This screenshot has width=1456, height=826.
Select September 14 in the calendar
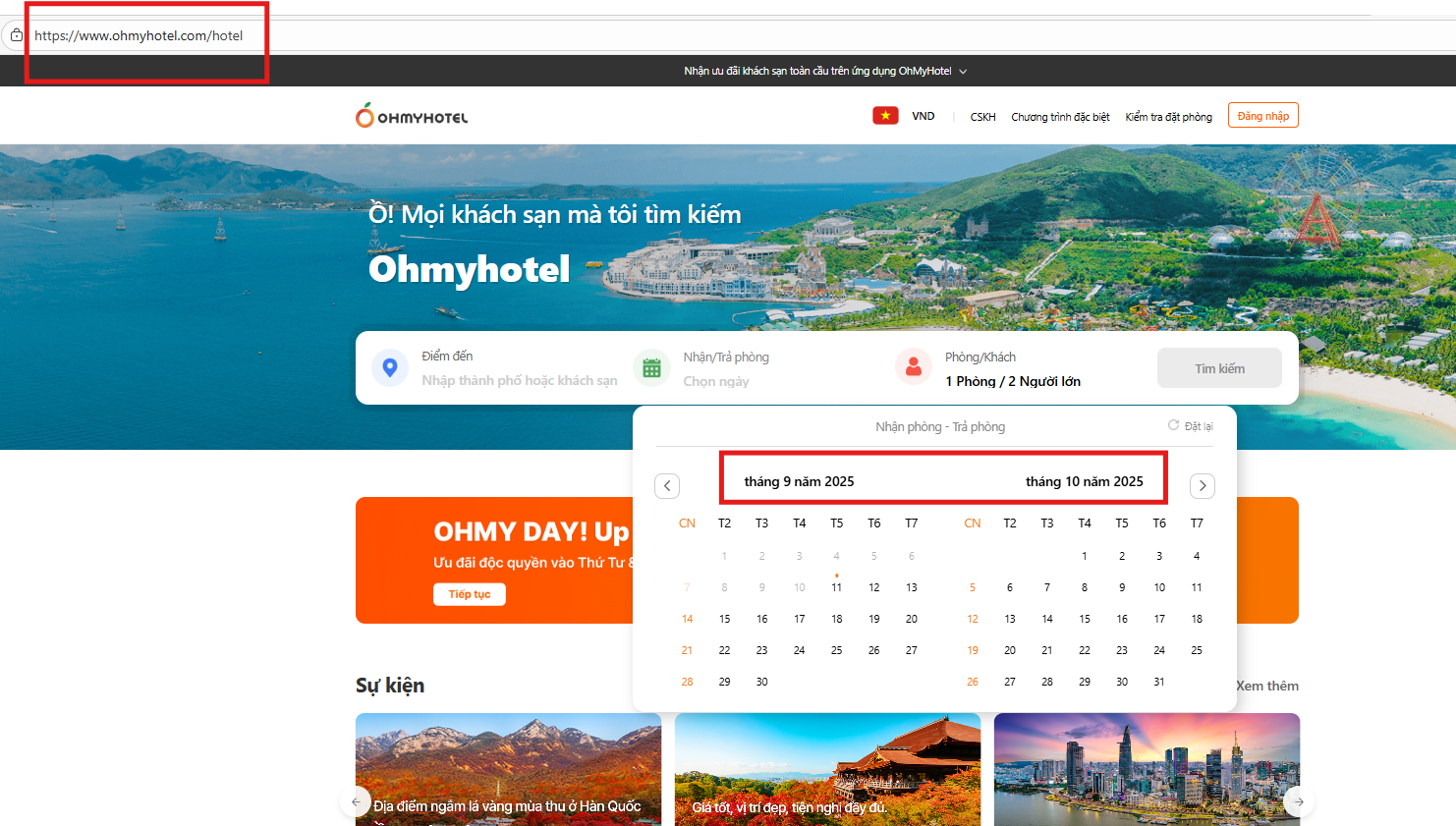click(688, 619)
